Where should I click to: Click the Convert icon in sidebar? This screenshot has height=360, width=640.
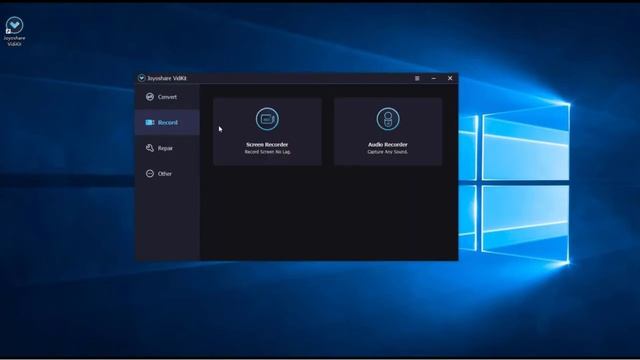pyautogui.click(x=150, y=97)
